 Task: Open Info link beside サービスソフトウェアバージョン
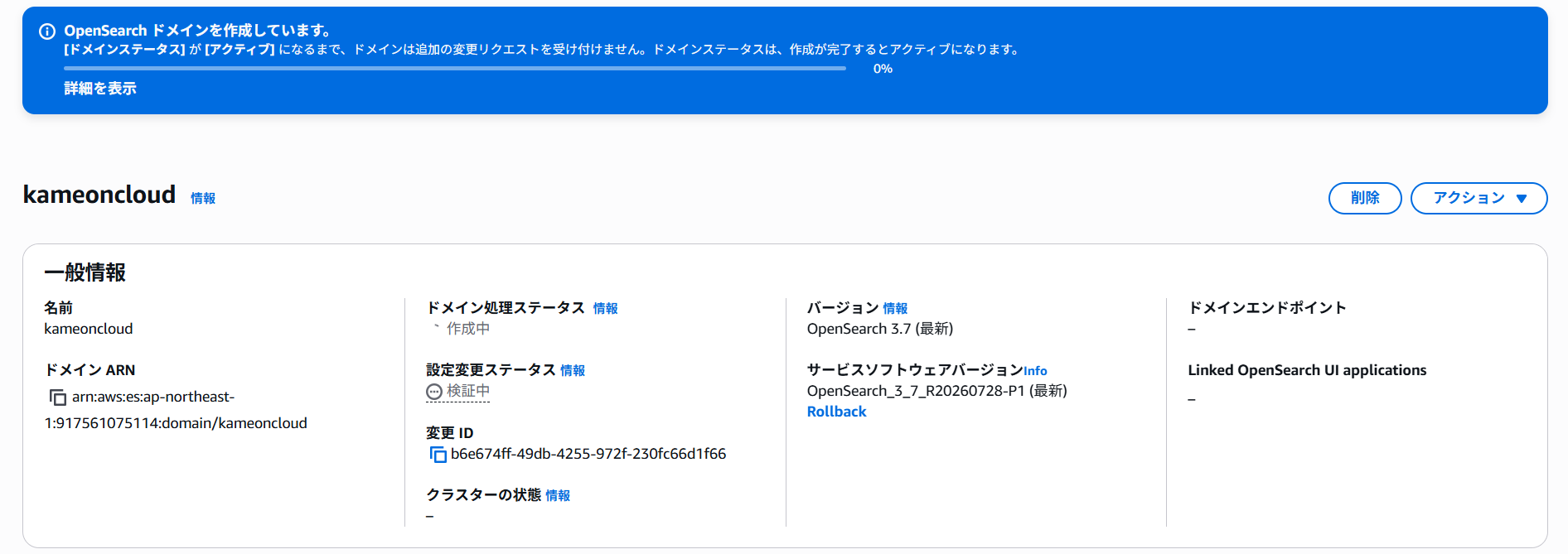coord(1035,371)
